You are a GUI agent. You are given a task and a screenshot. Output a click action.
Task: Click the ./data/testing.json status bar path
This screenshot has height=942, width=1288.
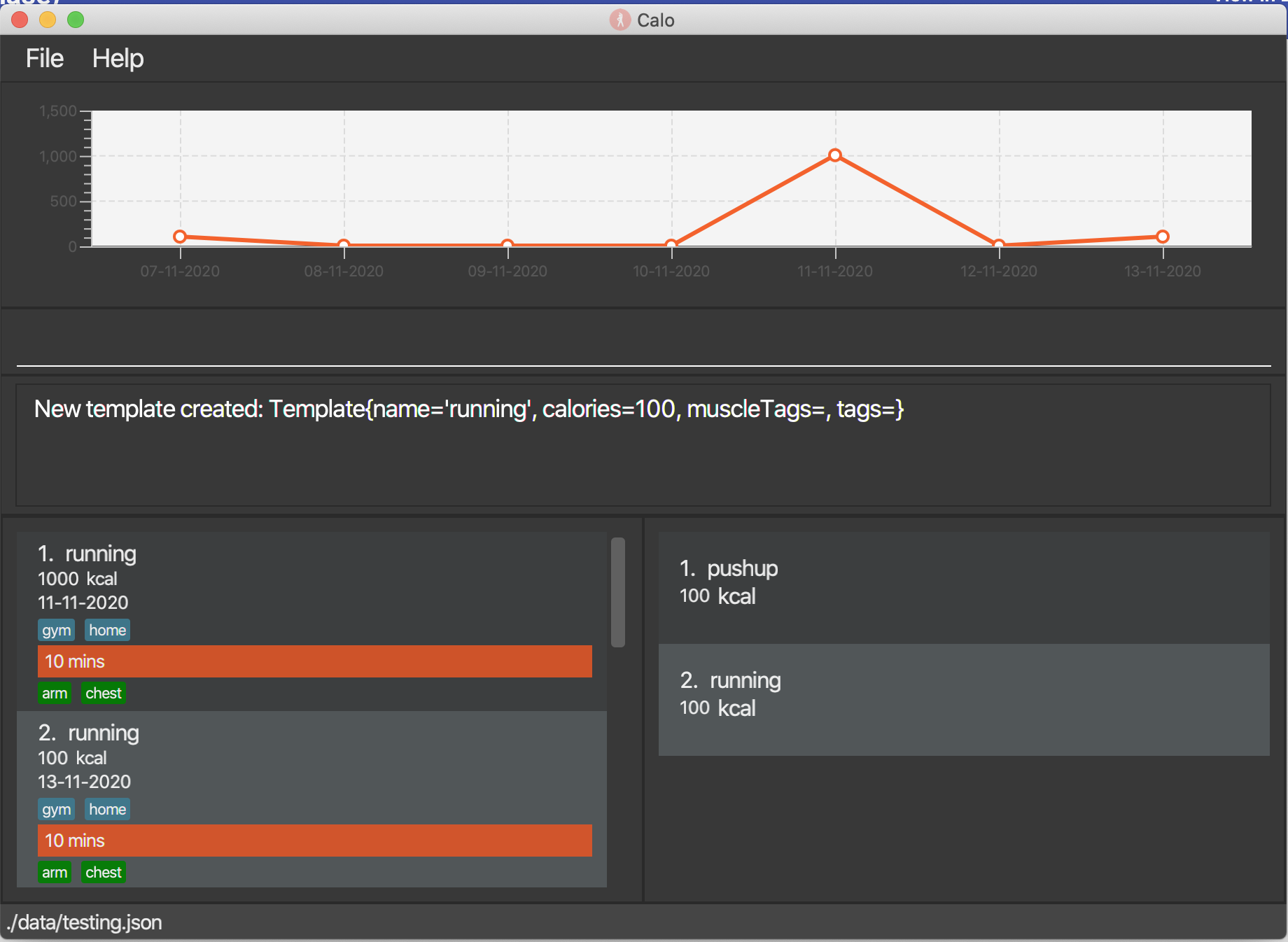[84, 922]
